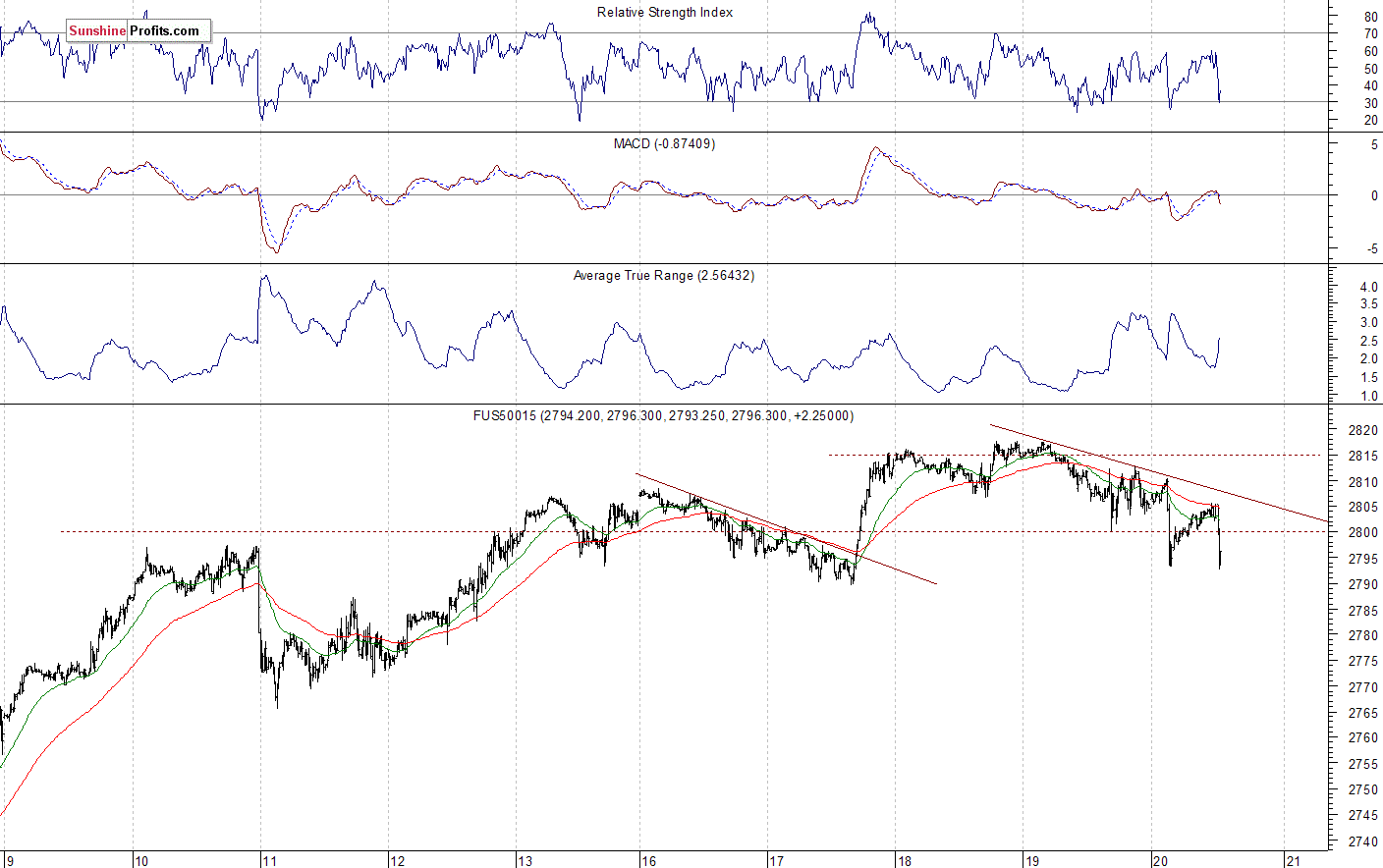Click date 20 on the time axis
The image size is (1383, 868).
(x=1161, y=861)
